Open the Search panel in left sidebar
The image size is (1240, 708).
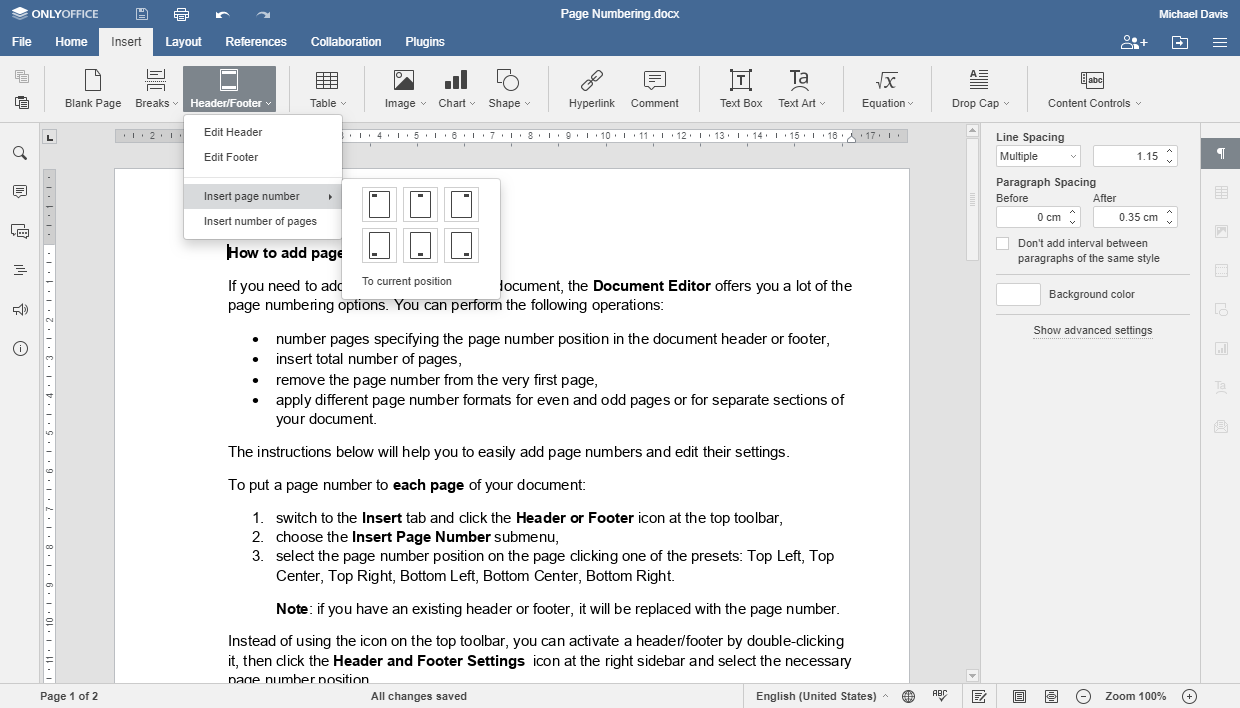pyautogui.click(x=20, y=153)
